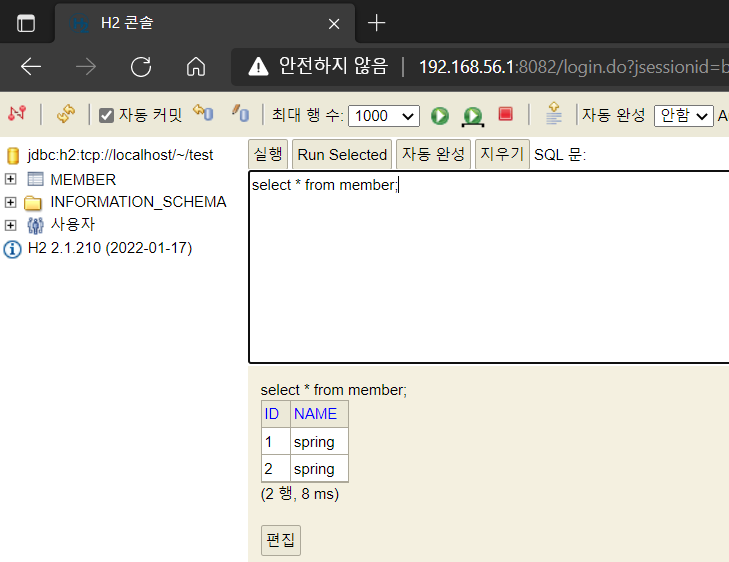Open the 최대 행 수 1000 dropdown
The height and width of the screenshot is (562, 729).
pyautogui.click(x=384, y=116)
